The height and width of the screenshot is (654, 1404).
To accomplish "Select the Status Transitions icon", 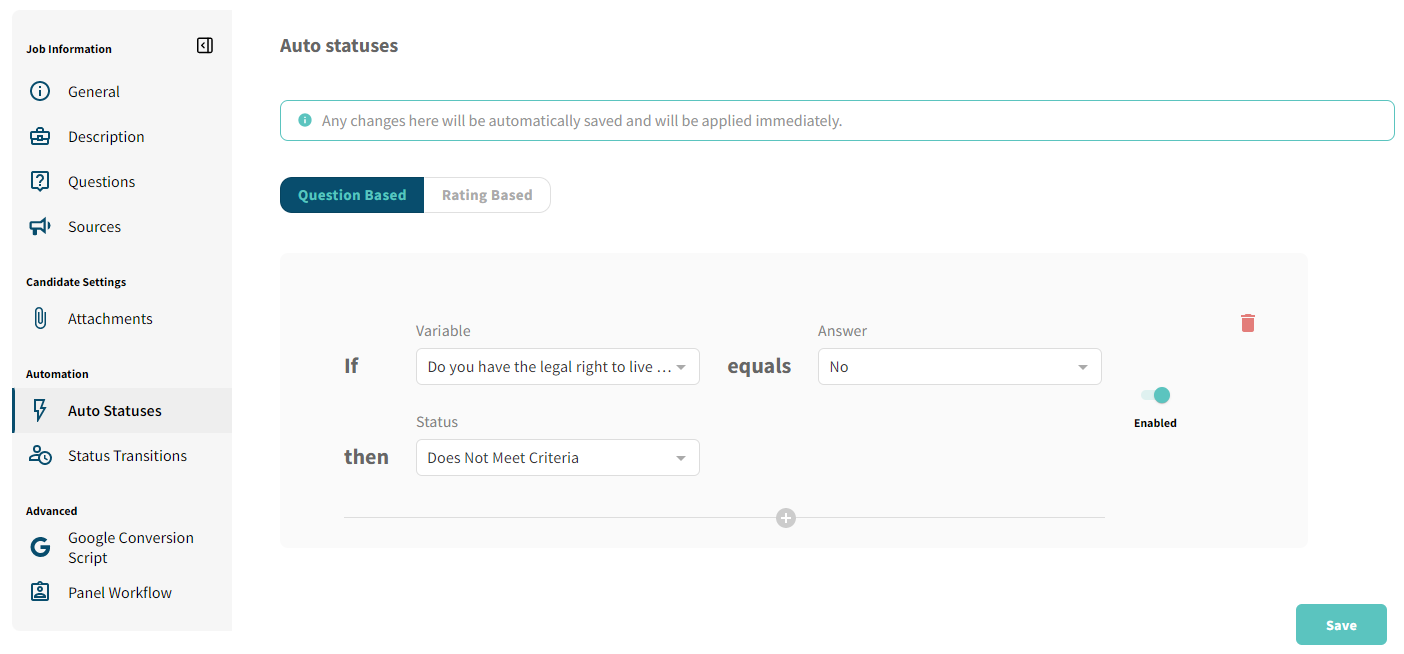I will 39,455.
